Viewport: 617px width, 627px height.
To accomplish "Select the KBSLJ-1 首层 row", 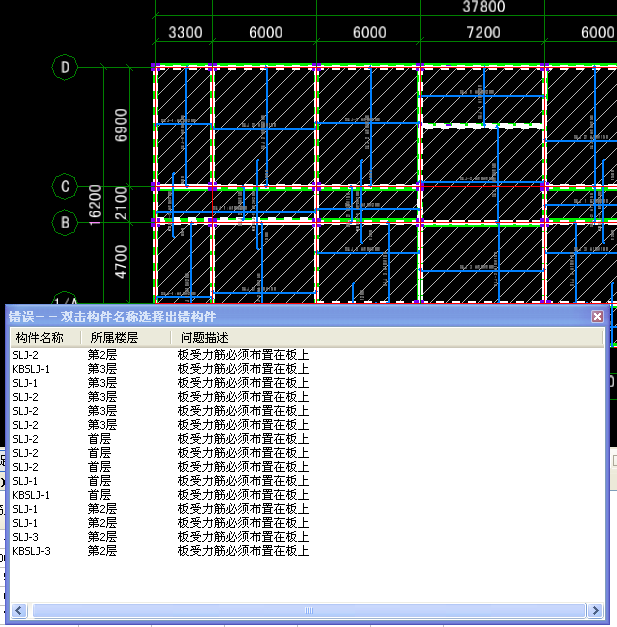I will [x=307, y=495].
